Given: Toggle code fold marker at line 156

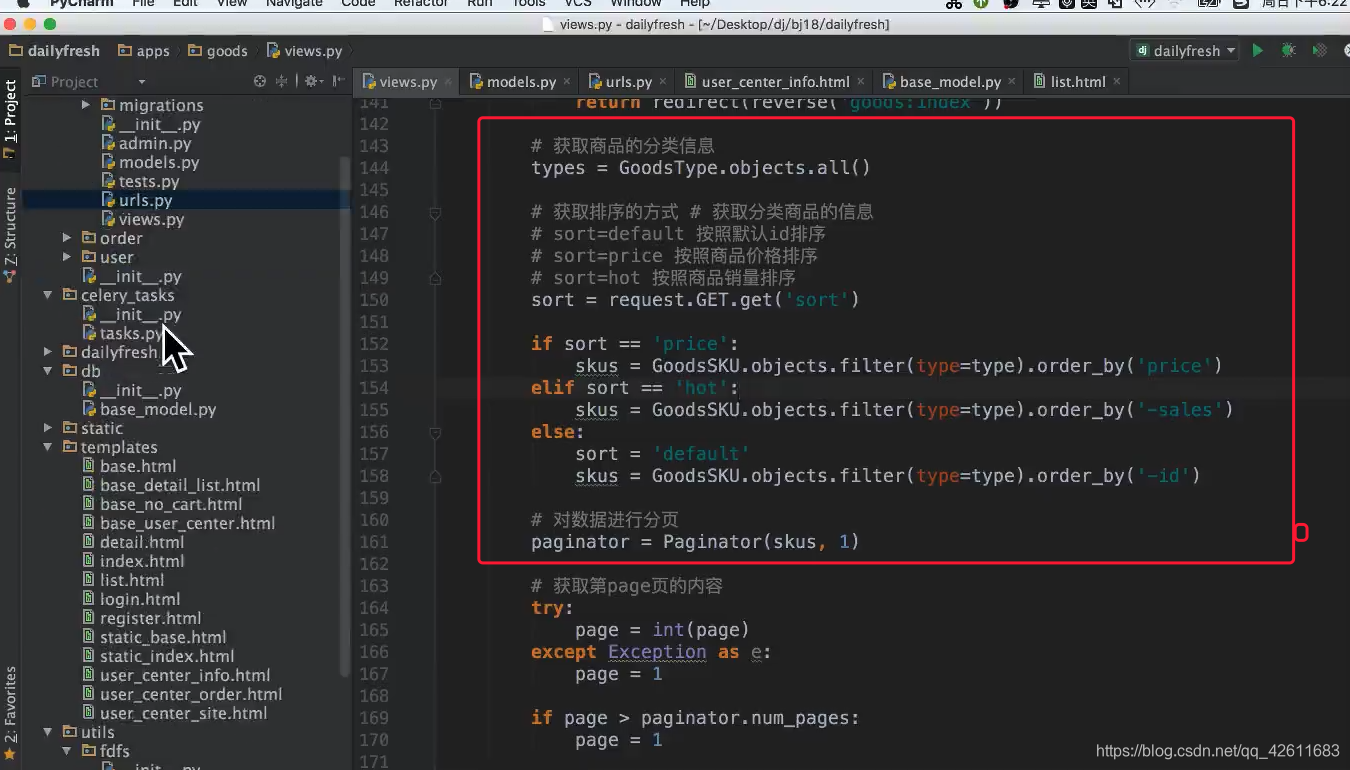Looking at the screenshot, I should pos(435,432).
